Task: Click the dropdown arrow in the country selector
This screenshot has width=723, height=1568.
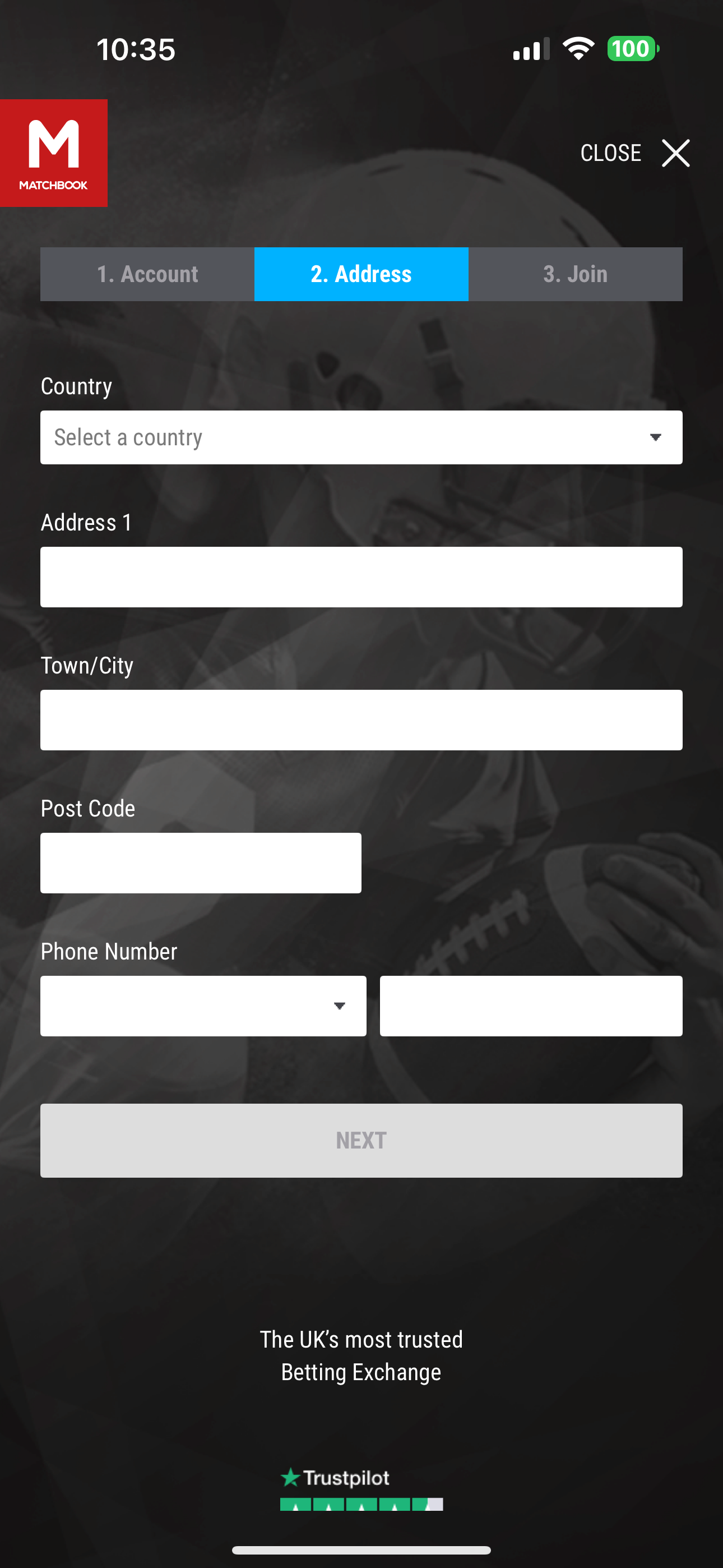Action: click(x=656, y=437)
